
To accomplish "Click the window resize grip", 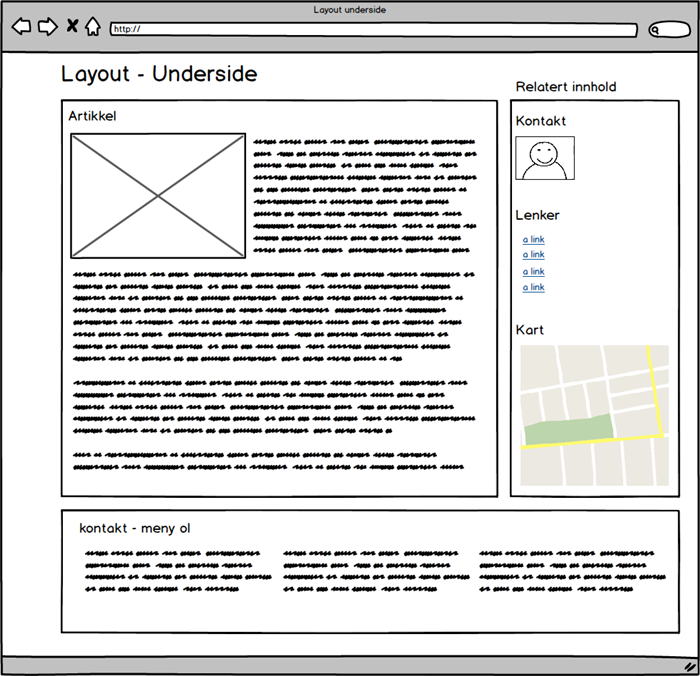I will click(x=689, y=665).
